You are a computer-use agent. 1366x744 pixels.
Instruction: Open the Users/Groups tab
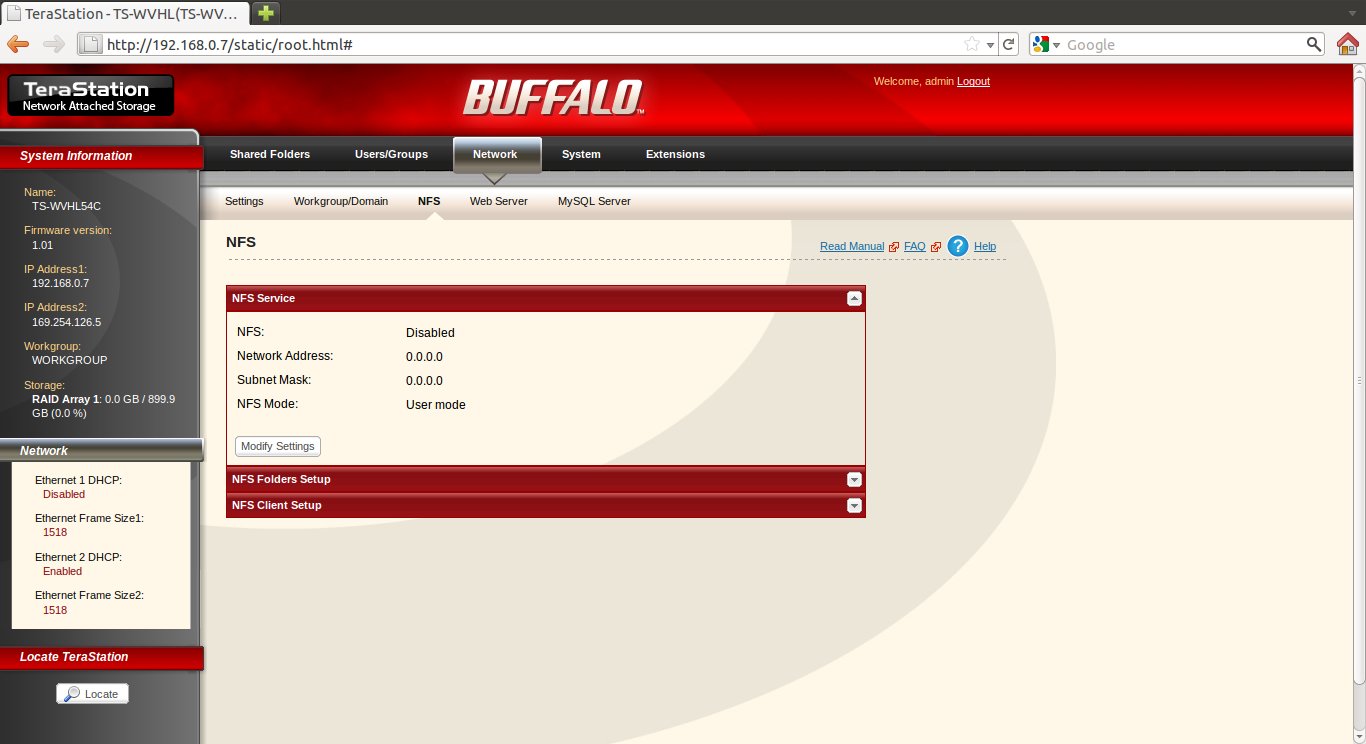391,154
